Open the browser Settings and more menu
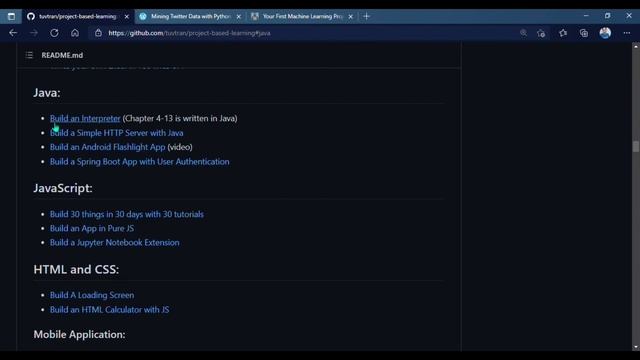Screen dimensions: 640x360 [x=627, y=33]
